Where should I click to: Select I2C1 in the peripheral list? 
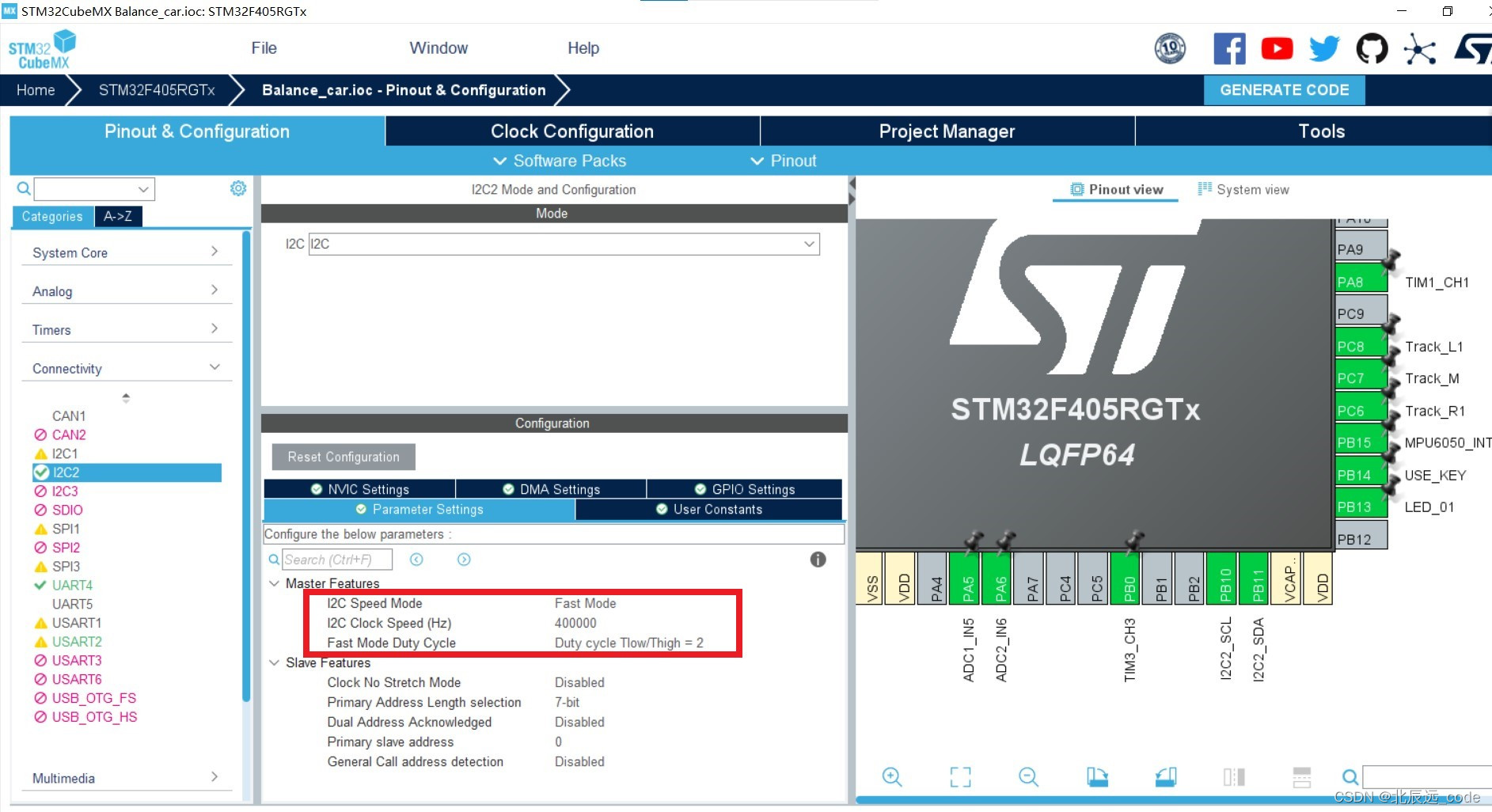tap(65, 453)
